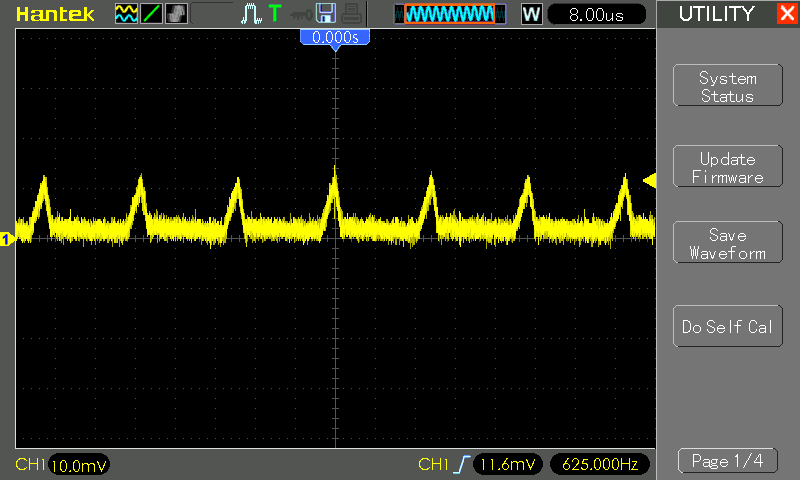Viewport: 800px width, 480px height.
Task: Click the pulse trigger status icon
Action: coord(251,14)
